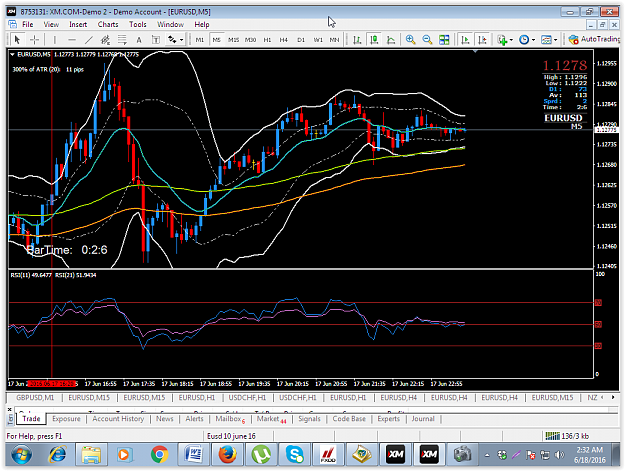Open the Exposure terminal tab

coord(66,419)
